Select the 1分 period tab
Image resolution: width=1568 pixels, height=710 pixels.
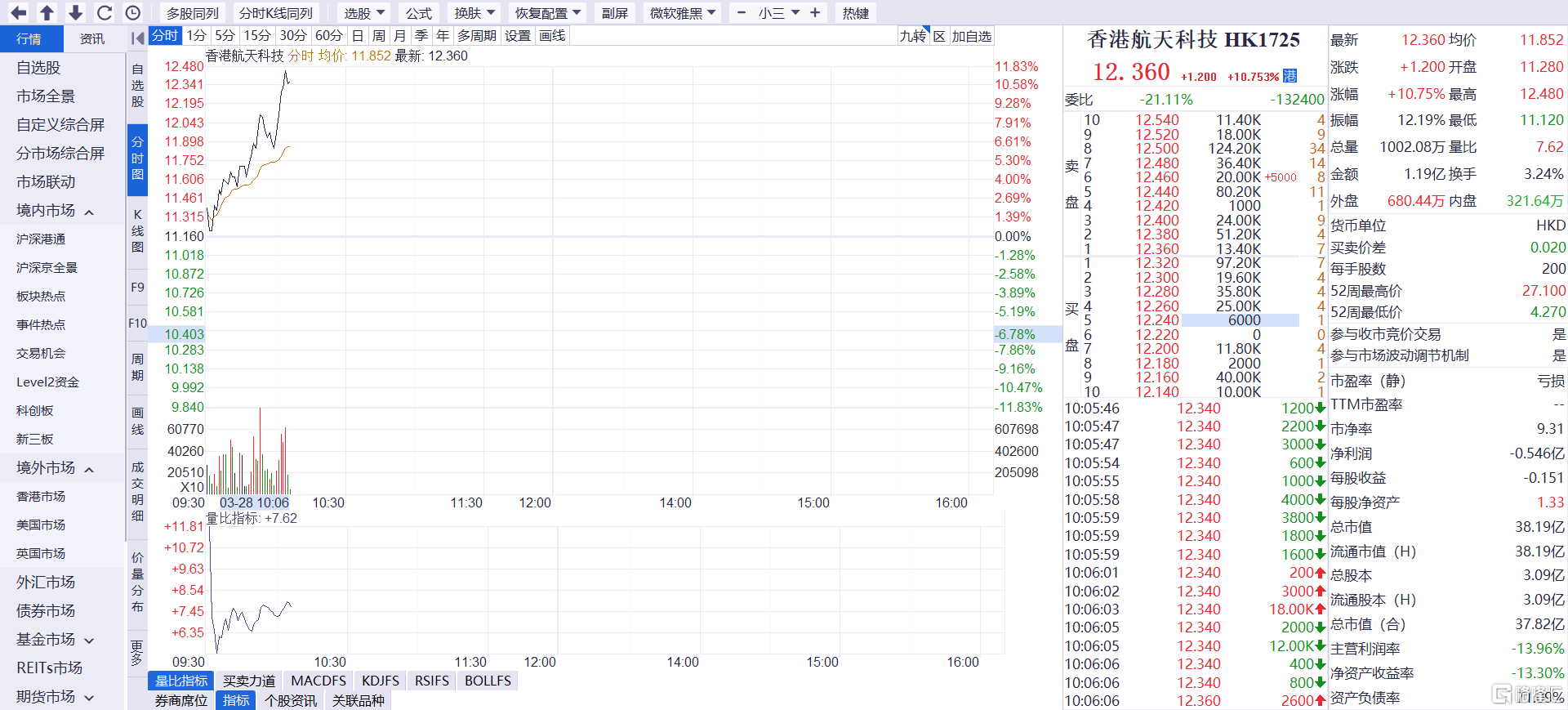pos(196,35)
